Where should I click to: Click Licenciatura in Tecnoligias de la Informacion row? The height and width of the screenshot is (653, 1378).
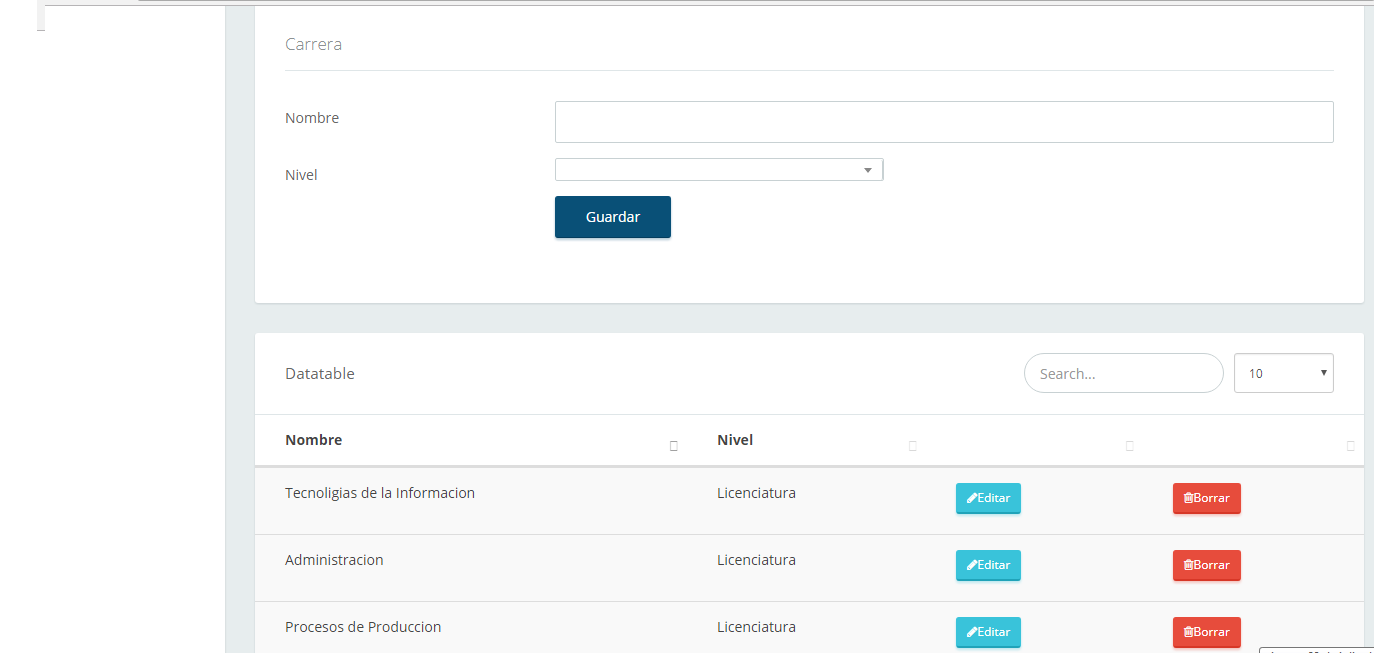[756, 493]
